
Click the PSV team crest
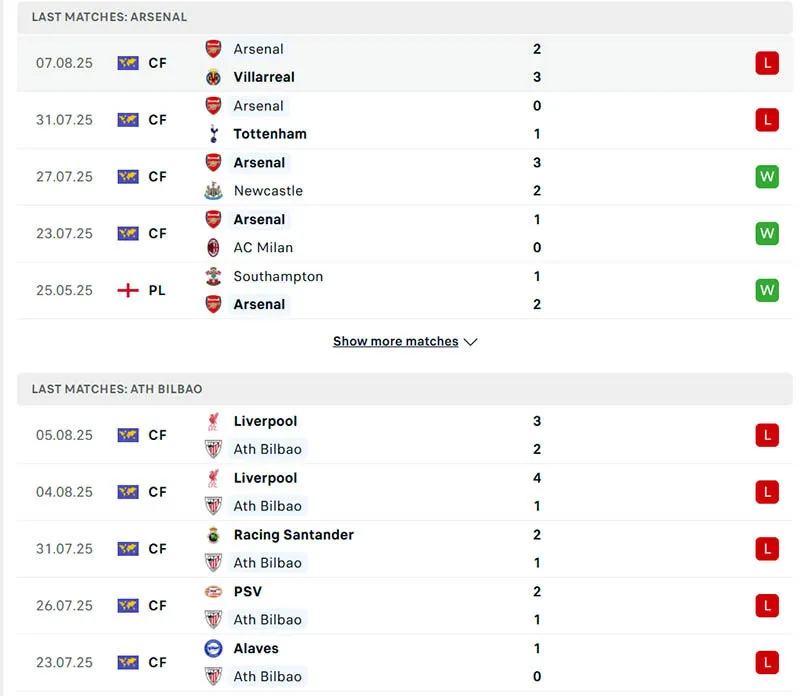pyautogui.click(x=212, y=590)
